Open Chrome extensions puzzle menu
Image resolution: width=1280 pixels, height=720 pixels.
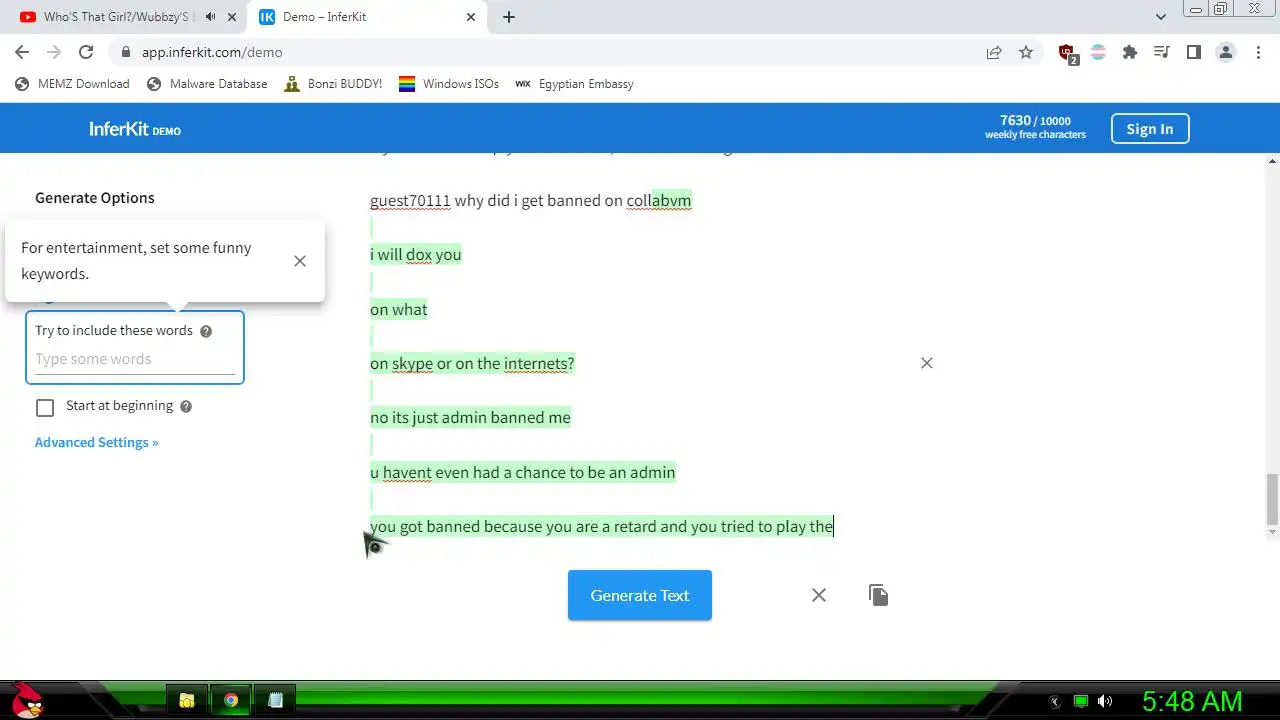[1130, 52]
